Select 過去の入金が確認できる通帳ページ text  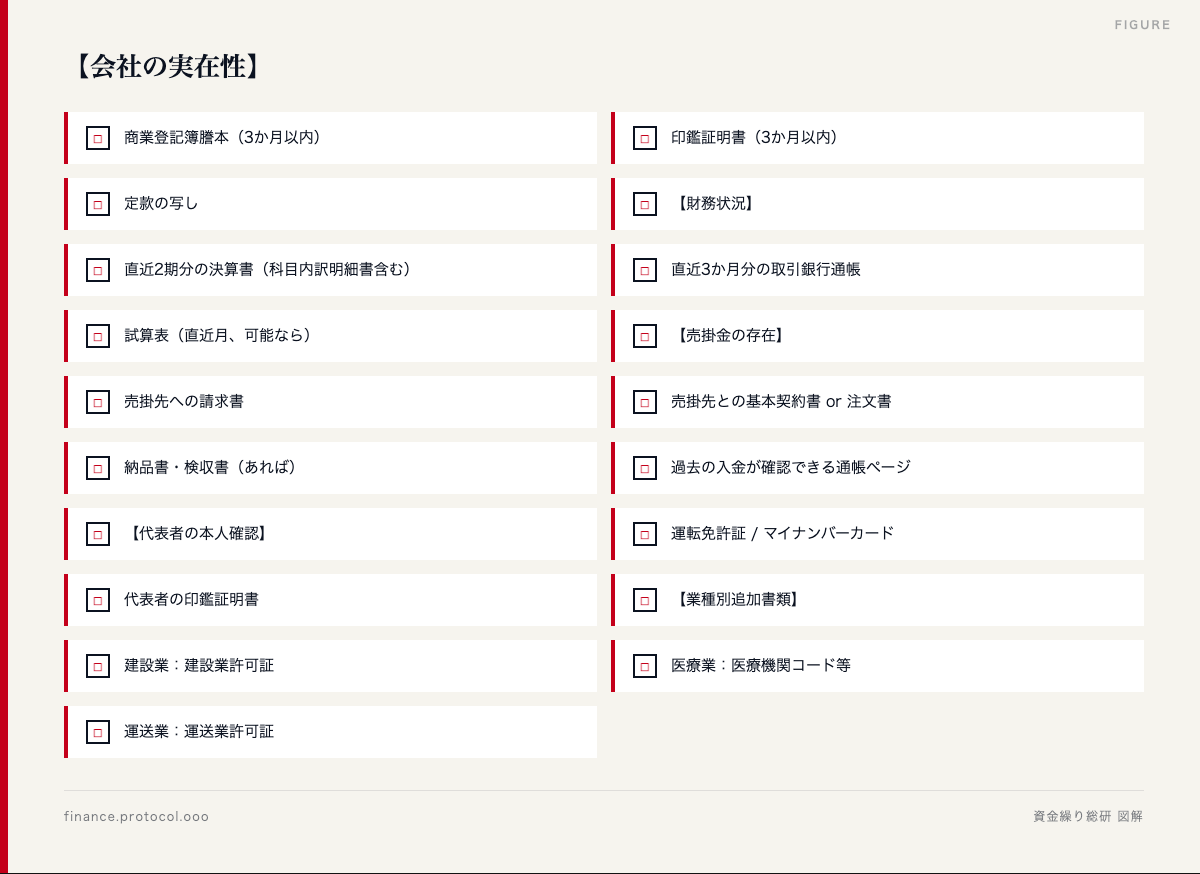click(x=791, y=467)
